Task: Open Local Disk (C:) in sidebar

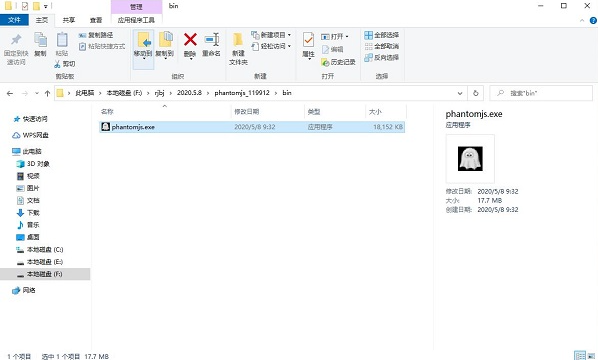Action: pyautogui.click(x=40, y=250)
